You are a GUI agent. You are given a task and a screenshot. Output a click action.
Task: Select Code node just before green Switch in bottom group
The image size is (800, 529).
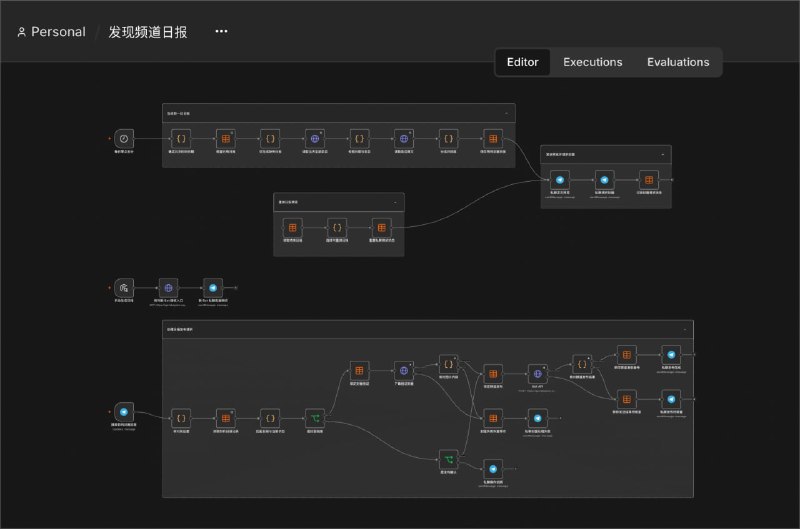270,418
